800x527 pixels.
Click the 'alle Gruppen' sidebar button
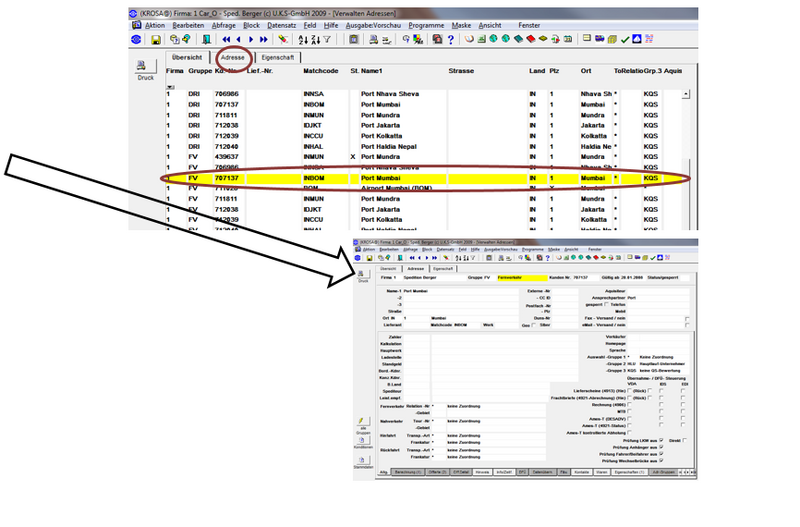[x=362, y=425]
